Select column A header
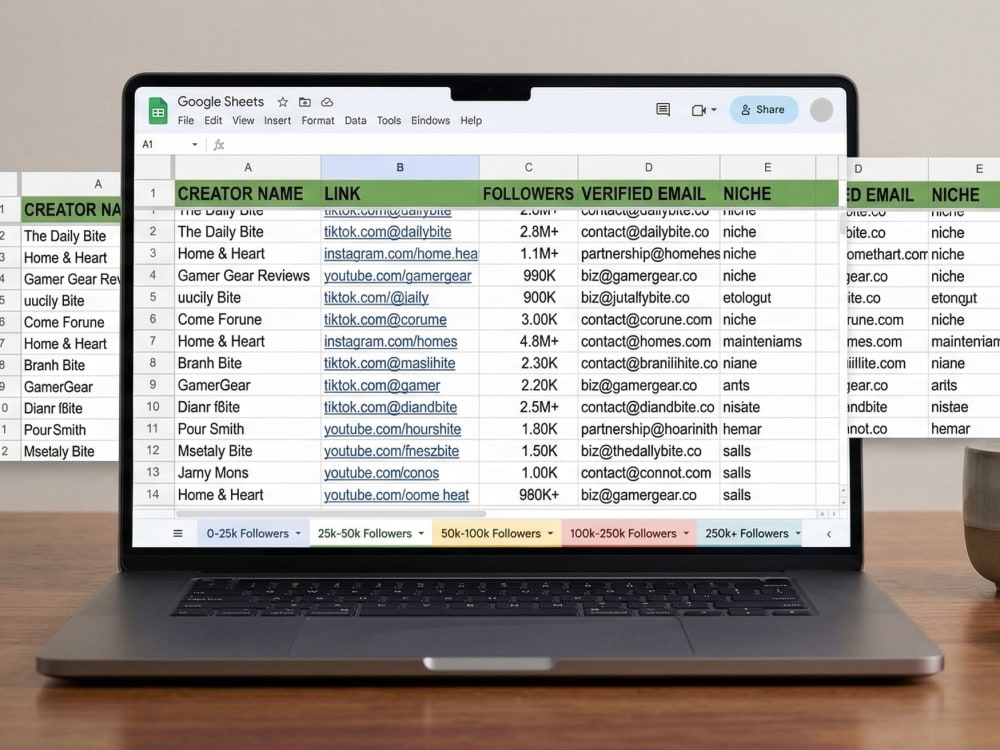 coord(247,168)
